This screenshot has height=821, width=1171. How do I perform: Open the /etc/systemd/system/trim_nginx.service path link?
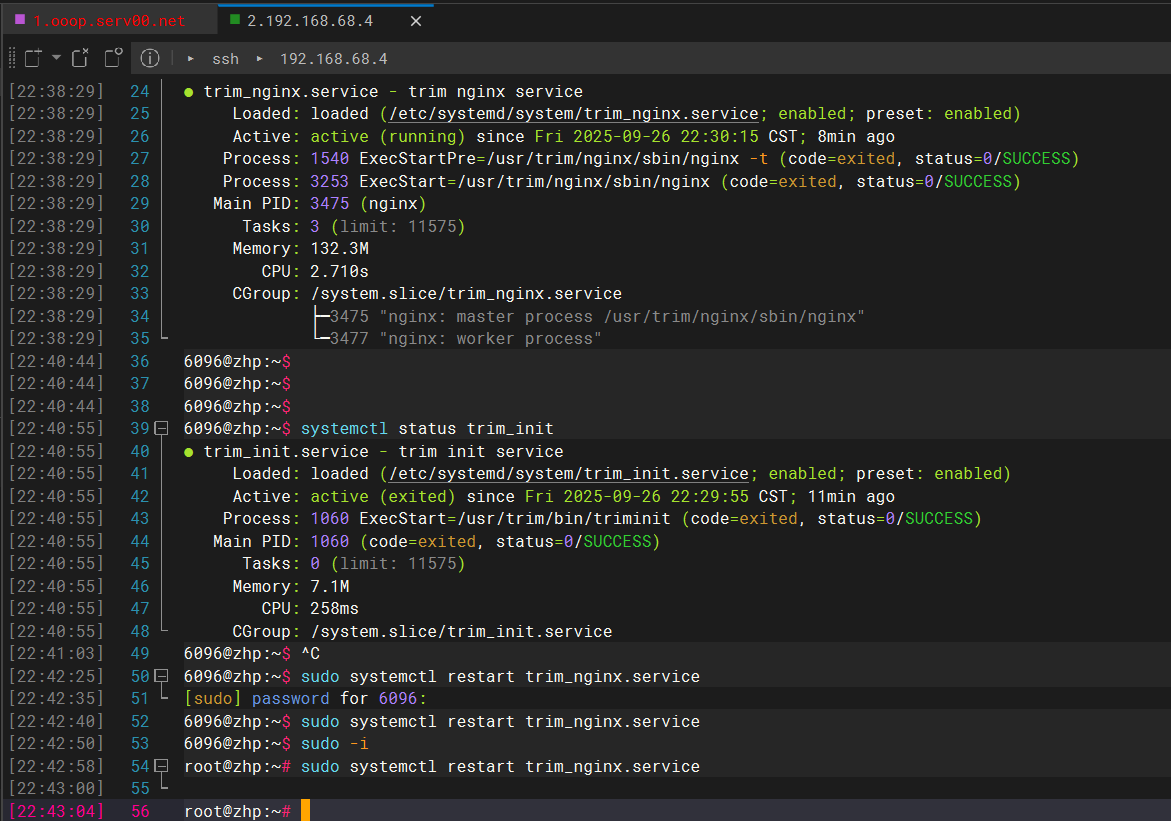(x=575, y=114)
